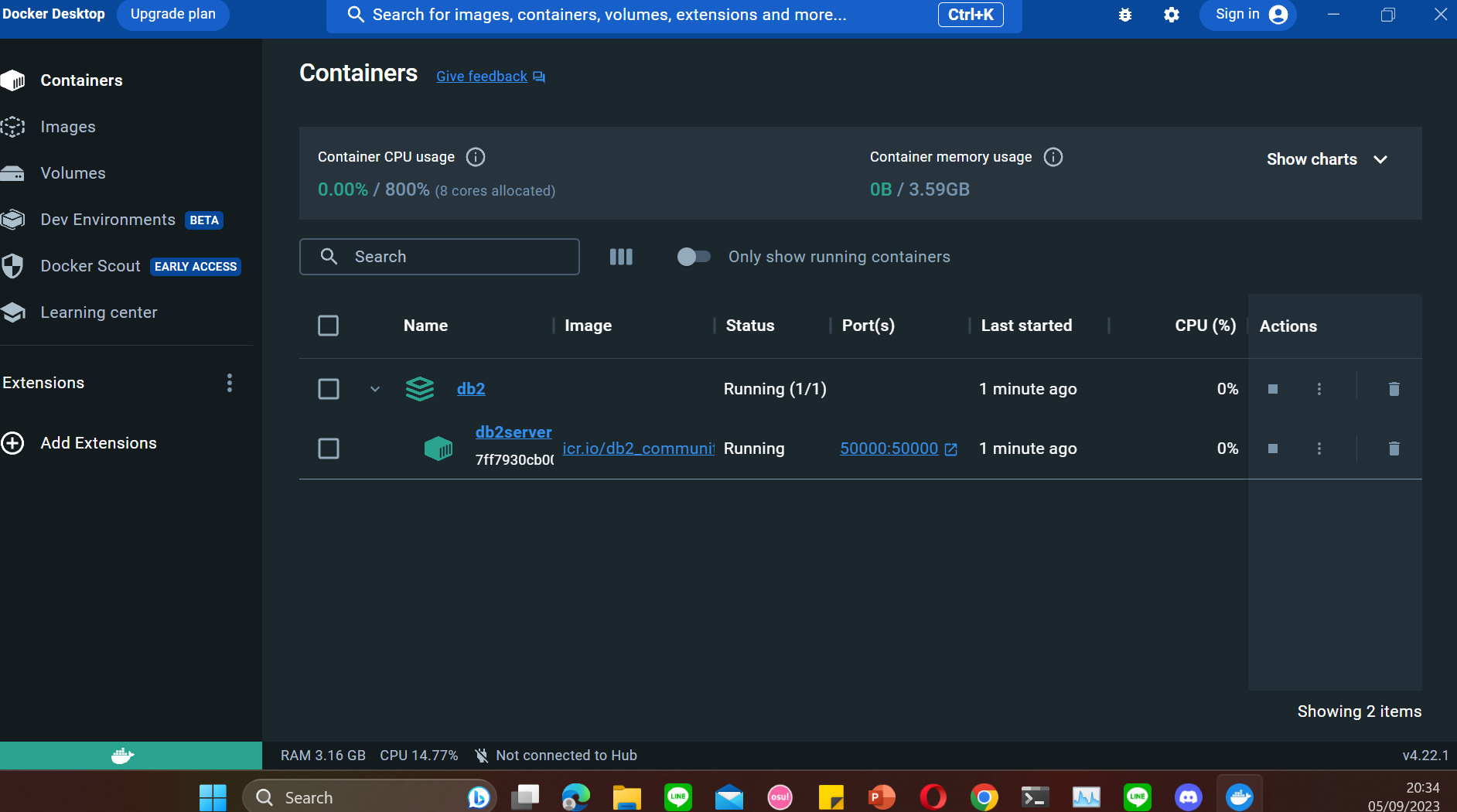This screenshot has width=1457, height=812.
Task: Open the bug report troubleshoot icon
Action: pyautogui.click(x=1125, y=15)
